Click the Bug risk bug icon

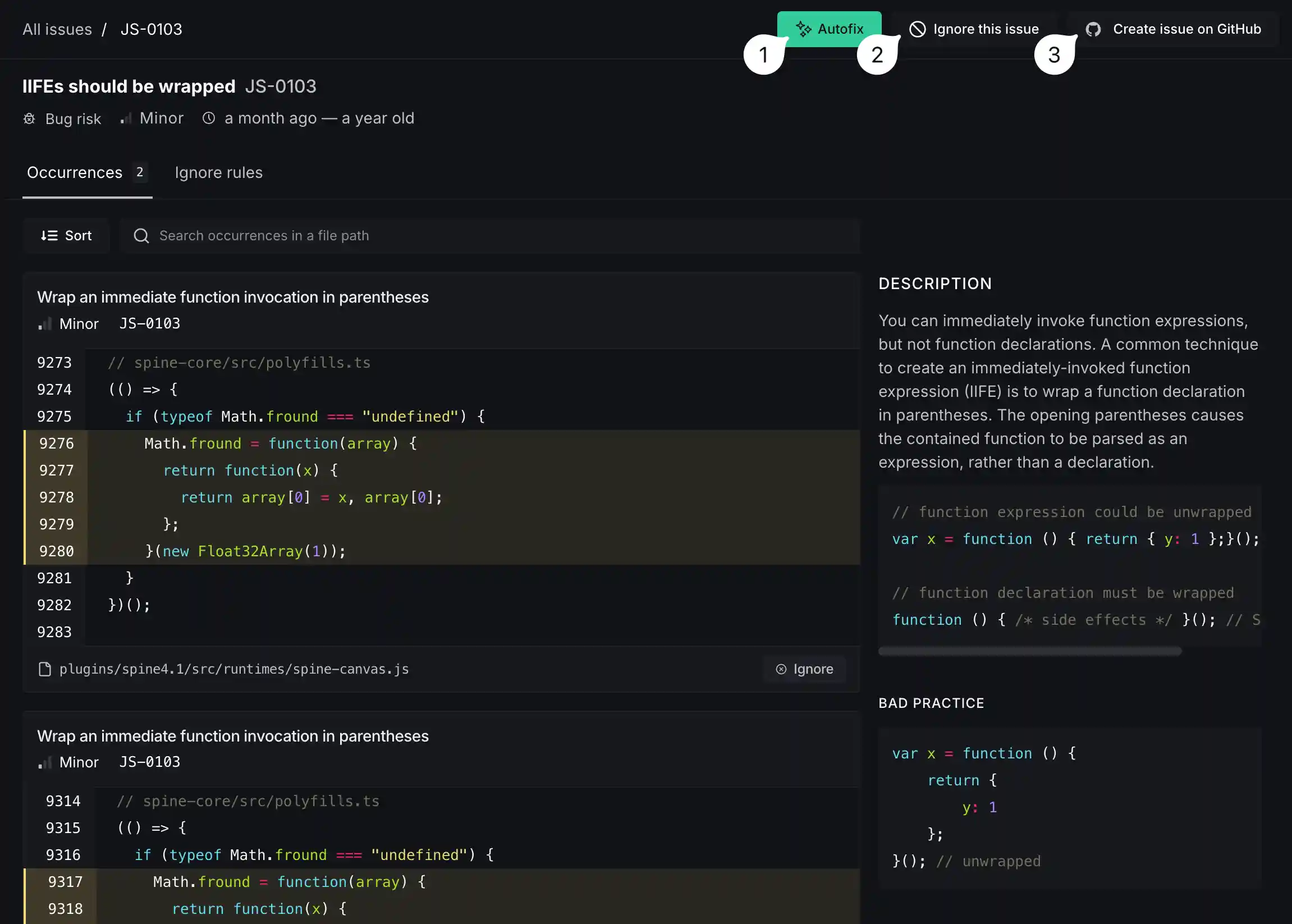tap(29, 118)
